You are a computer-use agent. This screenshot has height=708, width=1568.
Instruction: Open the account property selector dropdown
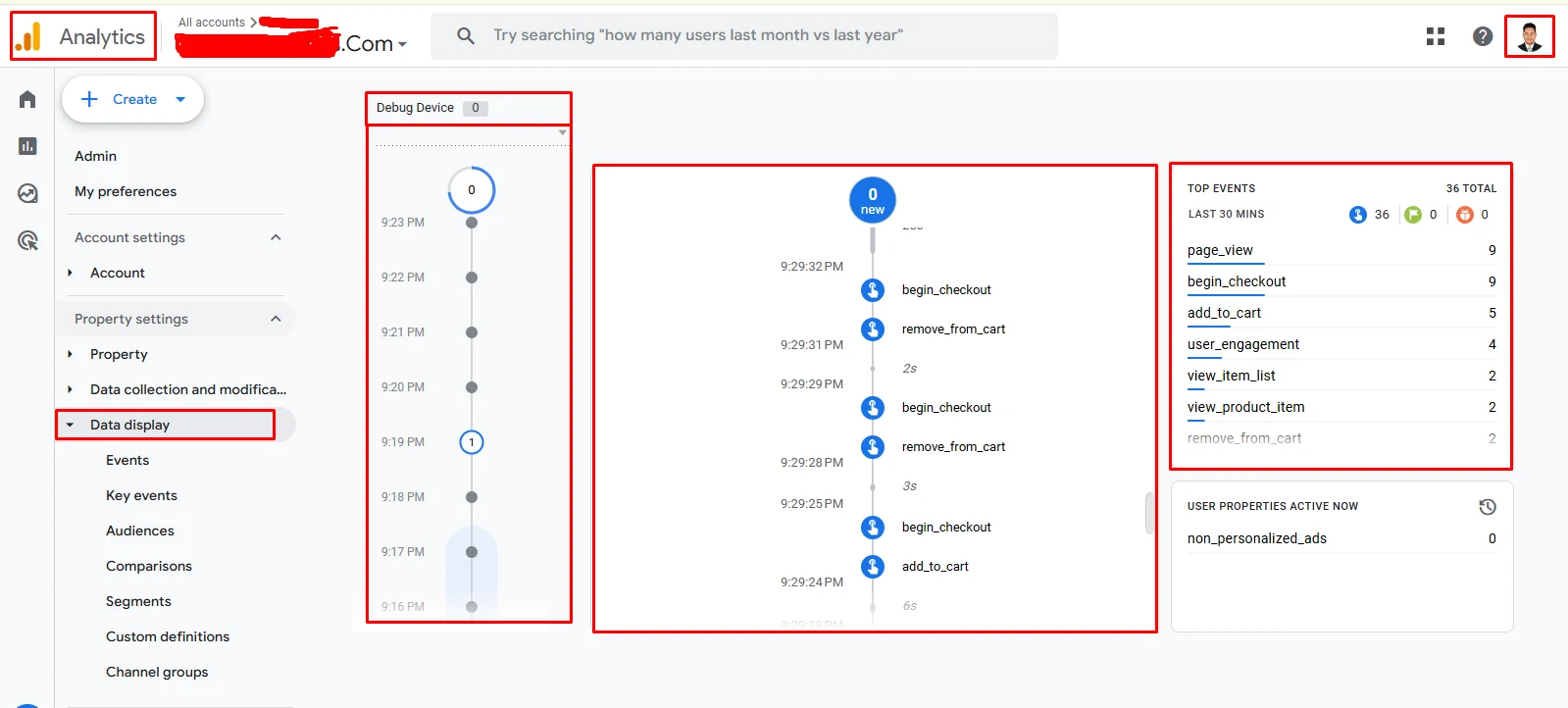[402, 44]
